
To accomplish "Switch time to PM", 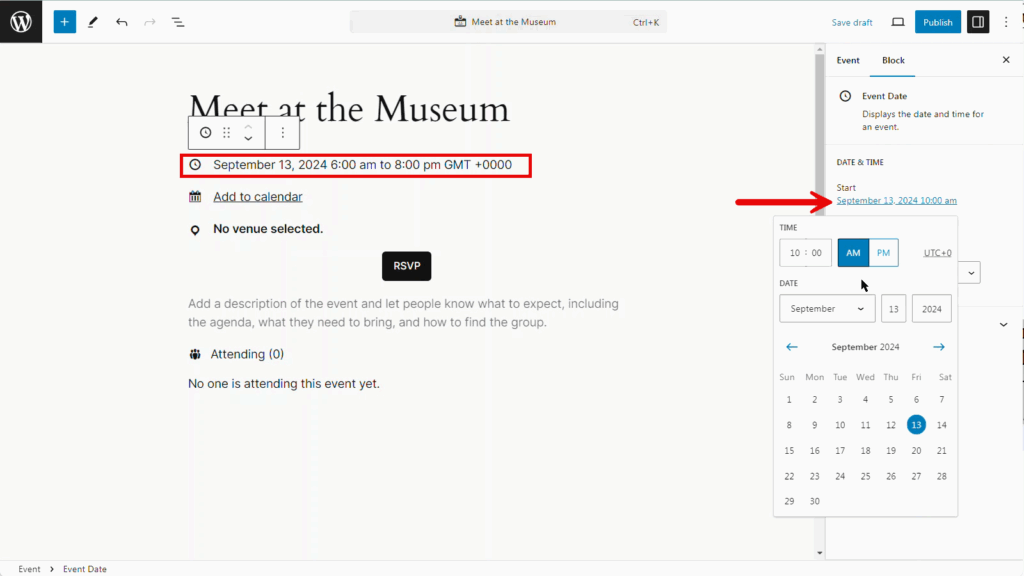I will 883,253.
